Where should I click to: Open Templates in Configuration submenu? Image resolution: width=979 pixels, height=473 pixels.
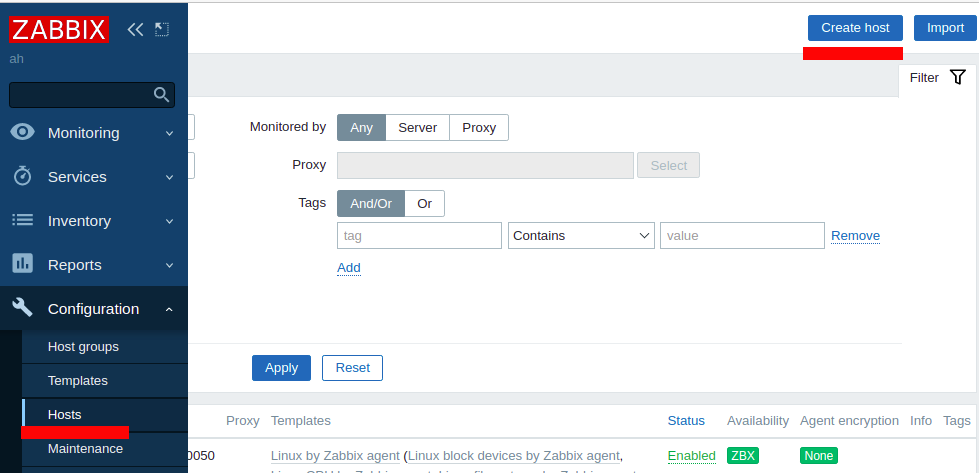(x=78, y=381)
